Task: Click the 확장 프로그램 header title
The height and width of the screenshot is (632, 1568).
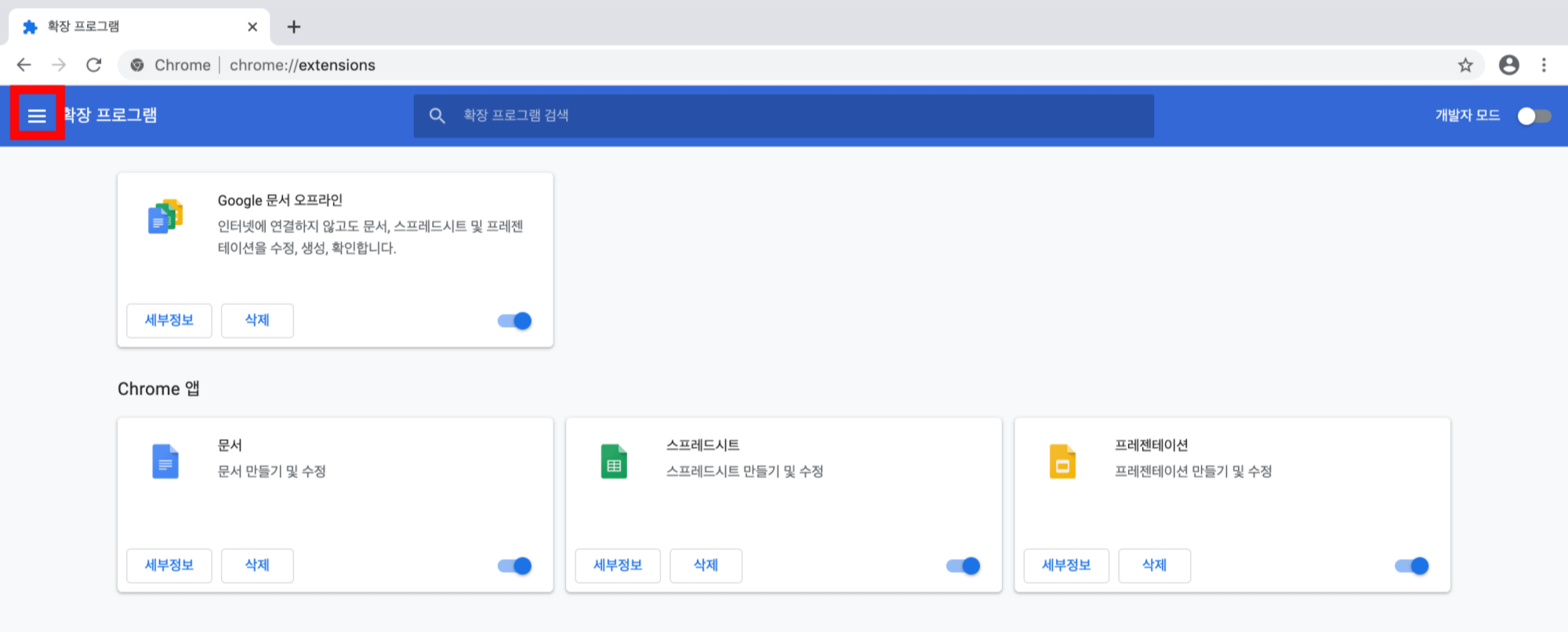Action: tap(110, 115)
